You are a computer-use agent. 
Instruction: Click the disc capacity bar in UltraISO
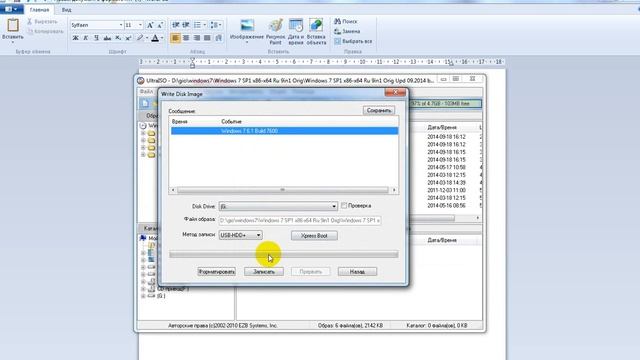(445, 104)
